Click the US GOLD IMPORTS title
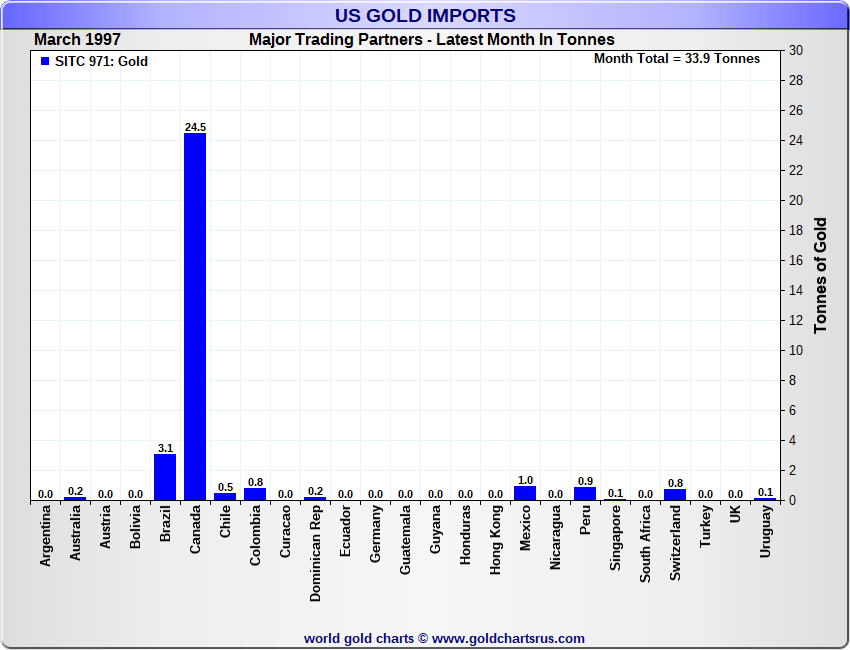 coord(426,16)
